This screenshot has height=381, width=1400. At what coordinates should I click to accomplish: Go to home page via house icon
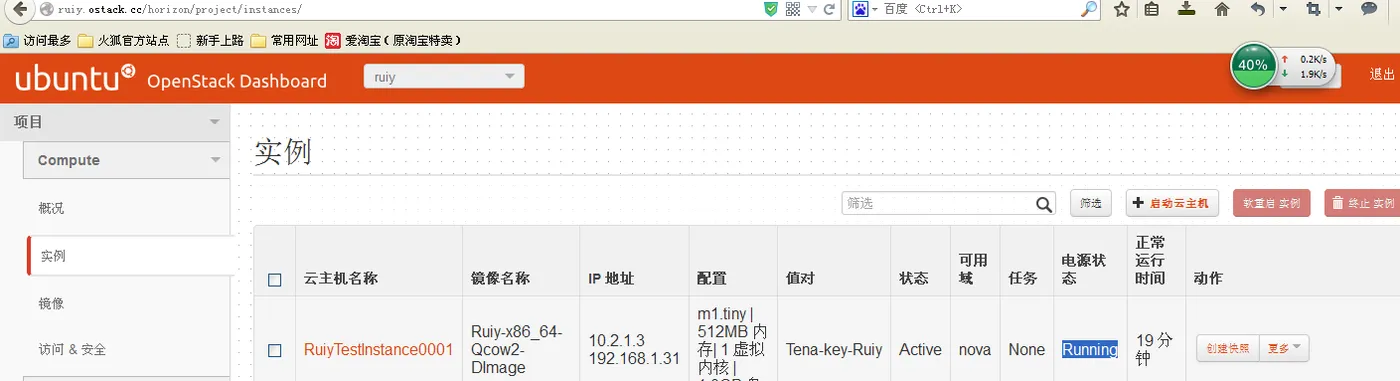coord(1221,9)
